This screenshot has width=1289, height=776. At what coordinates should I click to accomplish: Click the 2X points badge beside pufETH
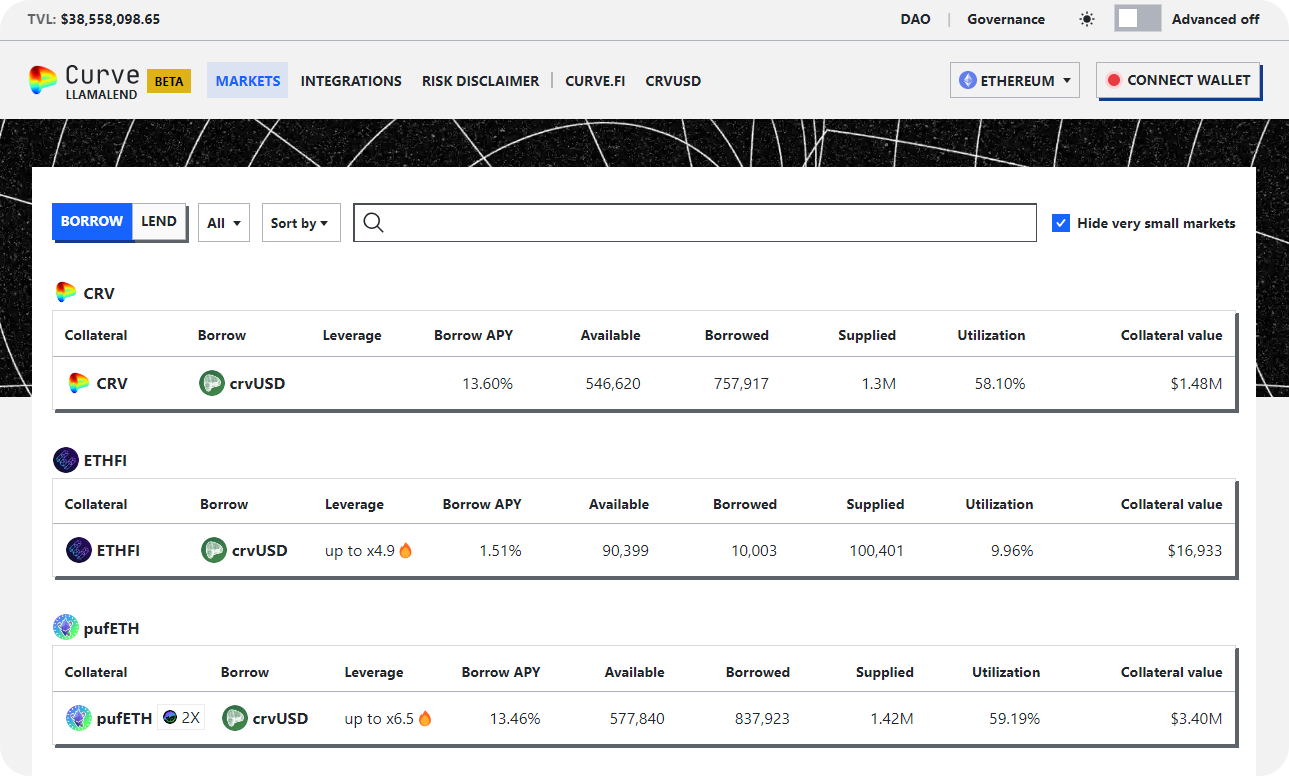coord(181,718)
